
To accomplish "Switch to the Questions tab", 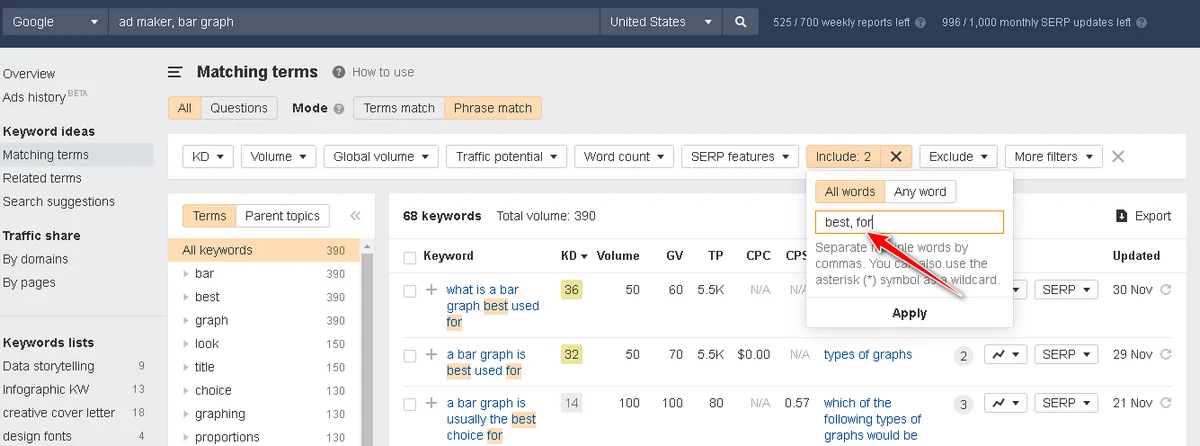I will click(x=239, y=108).
